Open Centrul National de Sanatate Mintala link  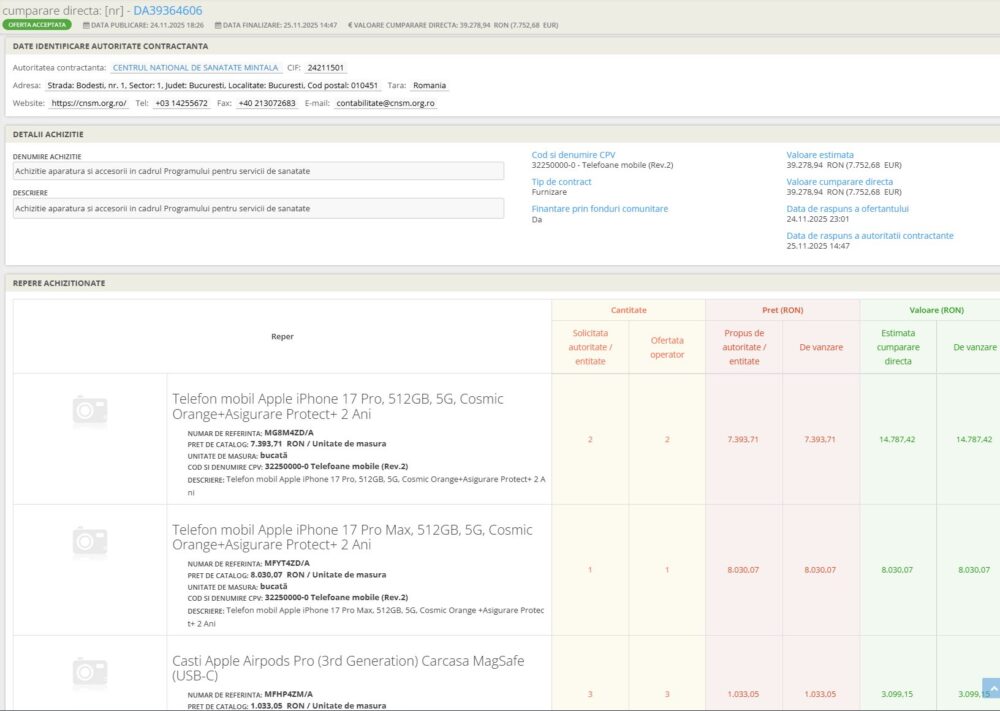(x=195, y=68)
